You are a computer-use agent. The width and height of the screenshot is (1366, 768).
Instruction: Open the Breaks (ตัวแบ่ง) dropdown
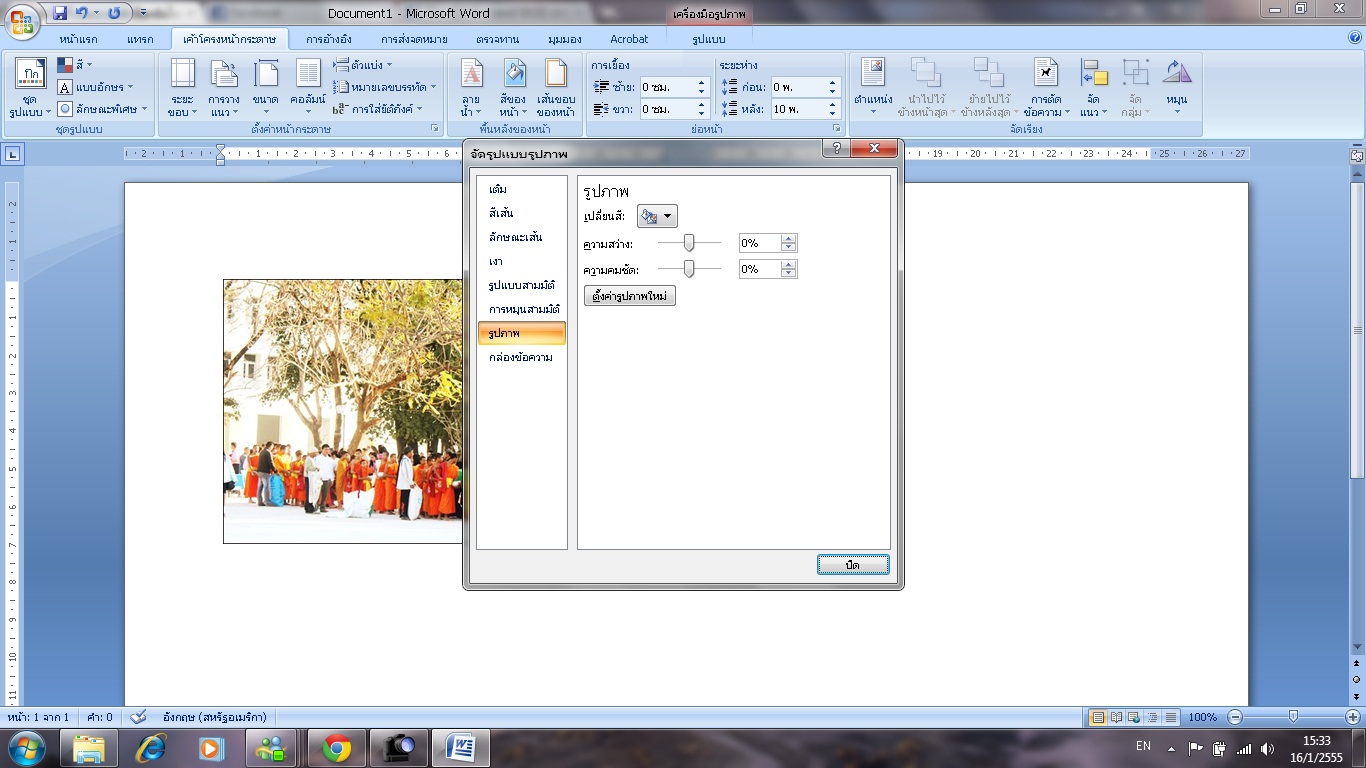click(362, 65)
